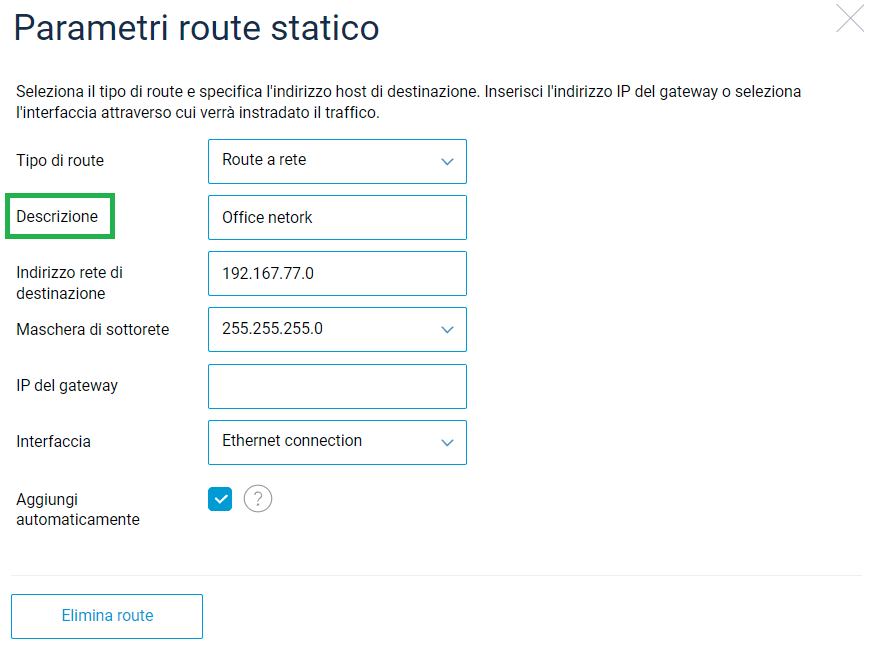Close the Parametri route statico dialog
The width and height of the screenshot is (870, 654).
[x=849, y=19]
